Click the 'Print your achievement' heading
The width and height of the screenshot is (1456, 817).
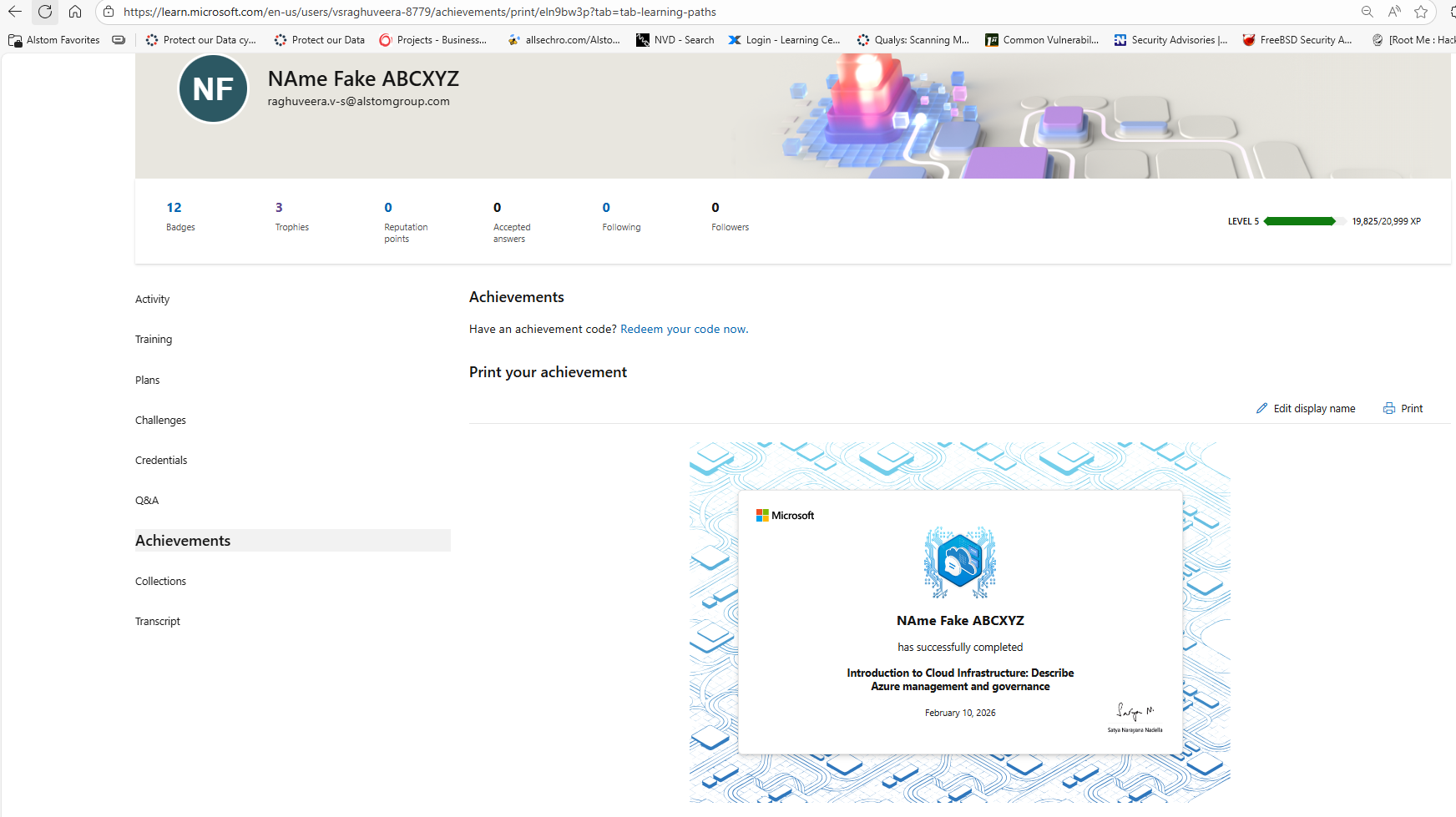click(548, 372)
